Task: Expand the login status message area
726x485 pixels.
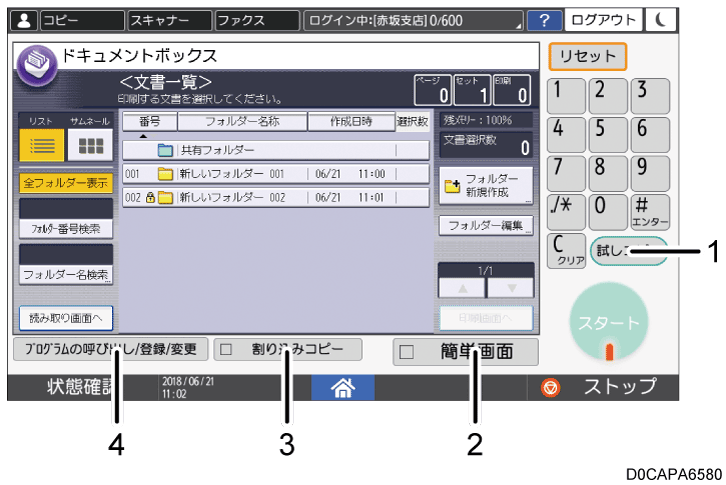Action: pos(413,20)
